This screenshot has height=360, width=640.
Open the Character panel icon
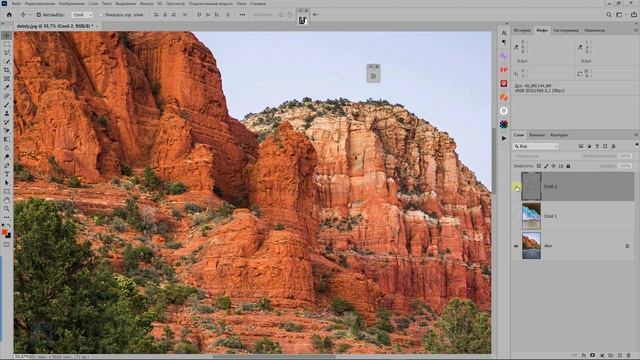click(504, 33)
